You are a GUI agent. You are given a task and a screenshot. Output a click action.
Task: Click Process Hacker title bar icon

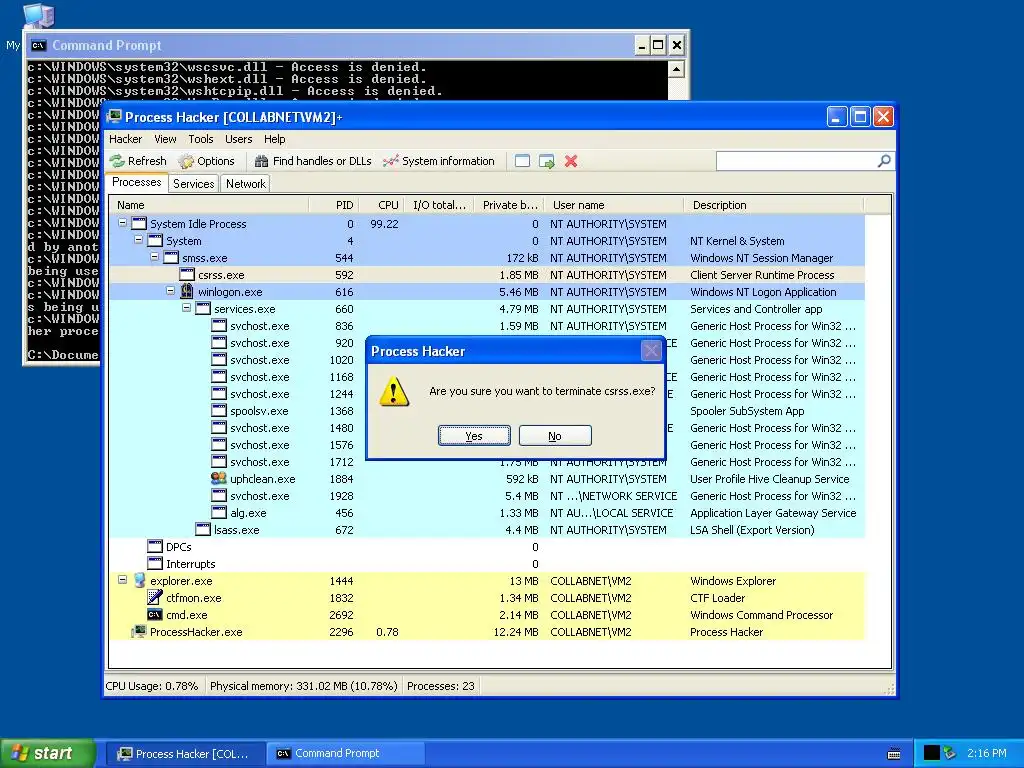click(115, 117)
